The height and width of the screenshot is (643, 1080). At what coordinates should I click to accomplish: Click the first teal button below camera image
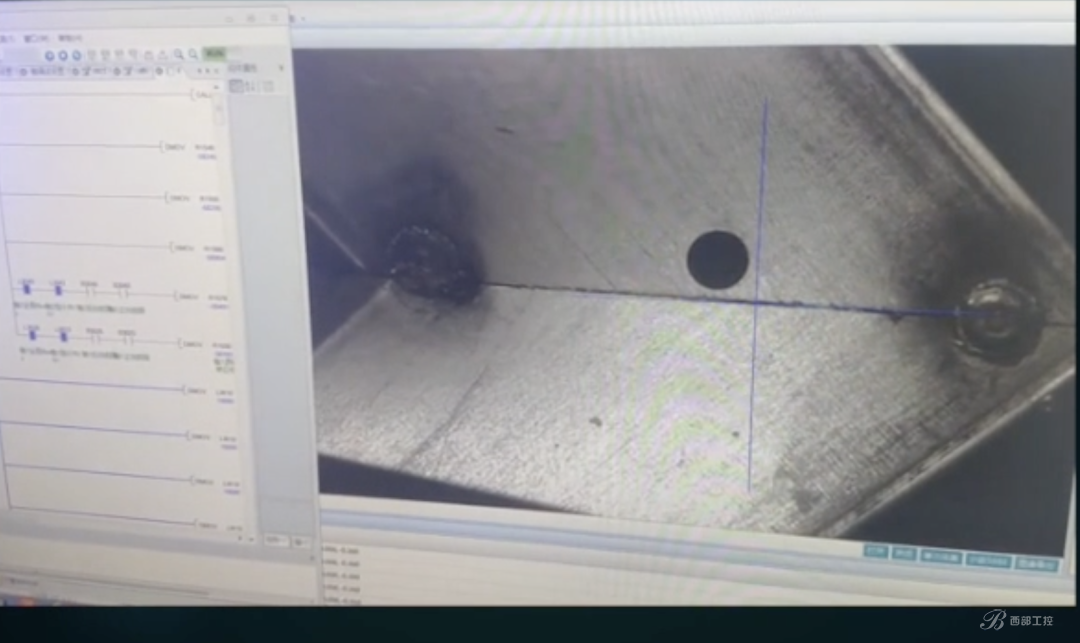tap(875, 551)
